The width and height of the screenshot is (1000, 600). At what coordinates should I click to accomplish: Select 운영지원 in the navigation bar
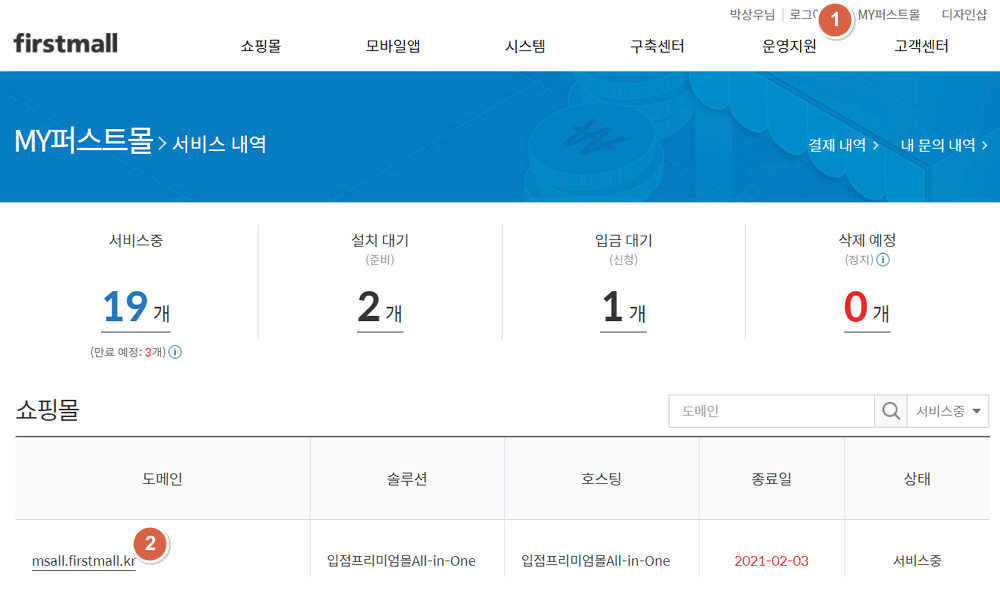[x=789, y=46]
